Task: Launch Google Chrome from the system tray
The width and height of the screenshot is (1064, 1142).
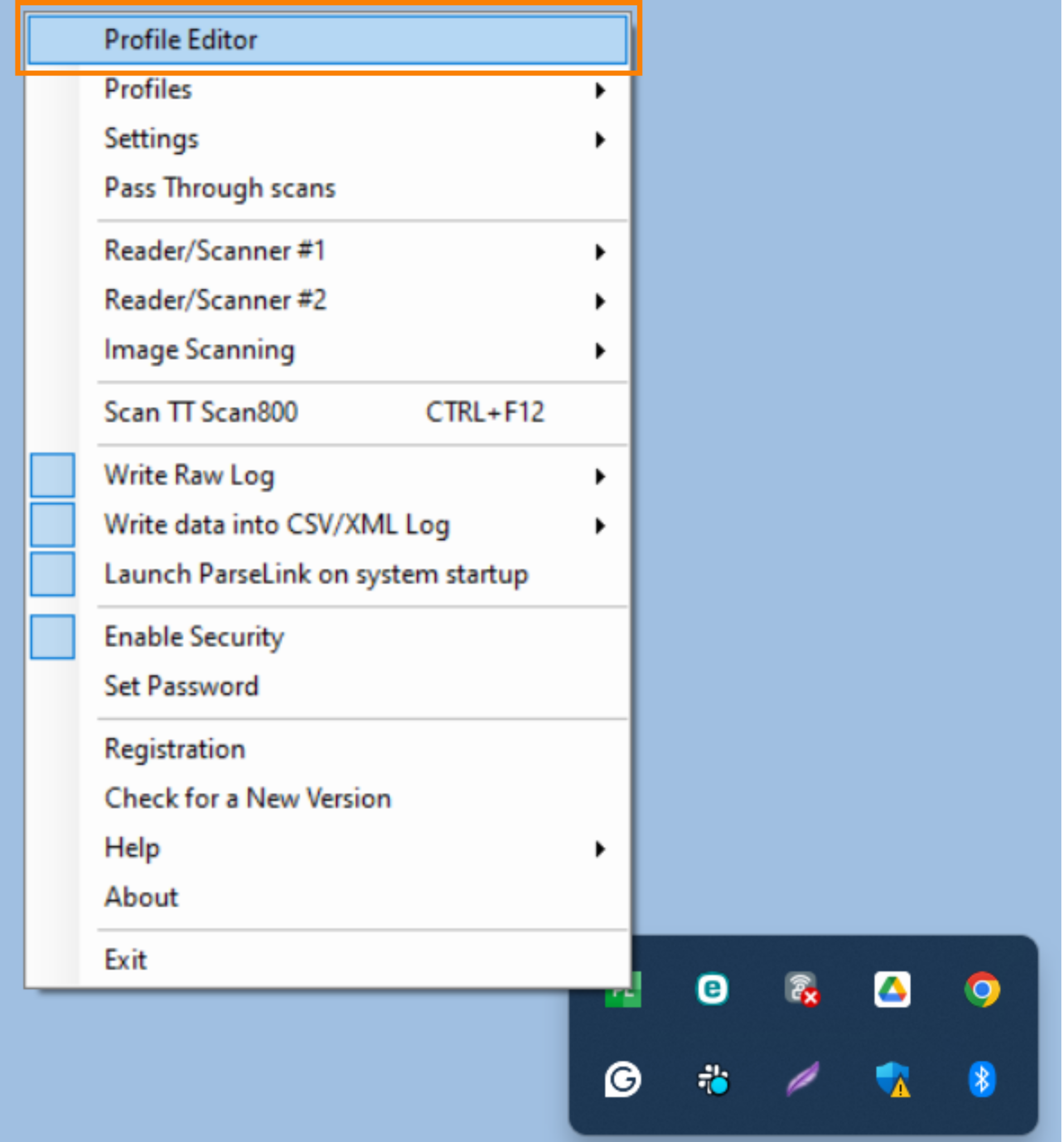Action: [x=983, y=989]
